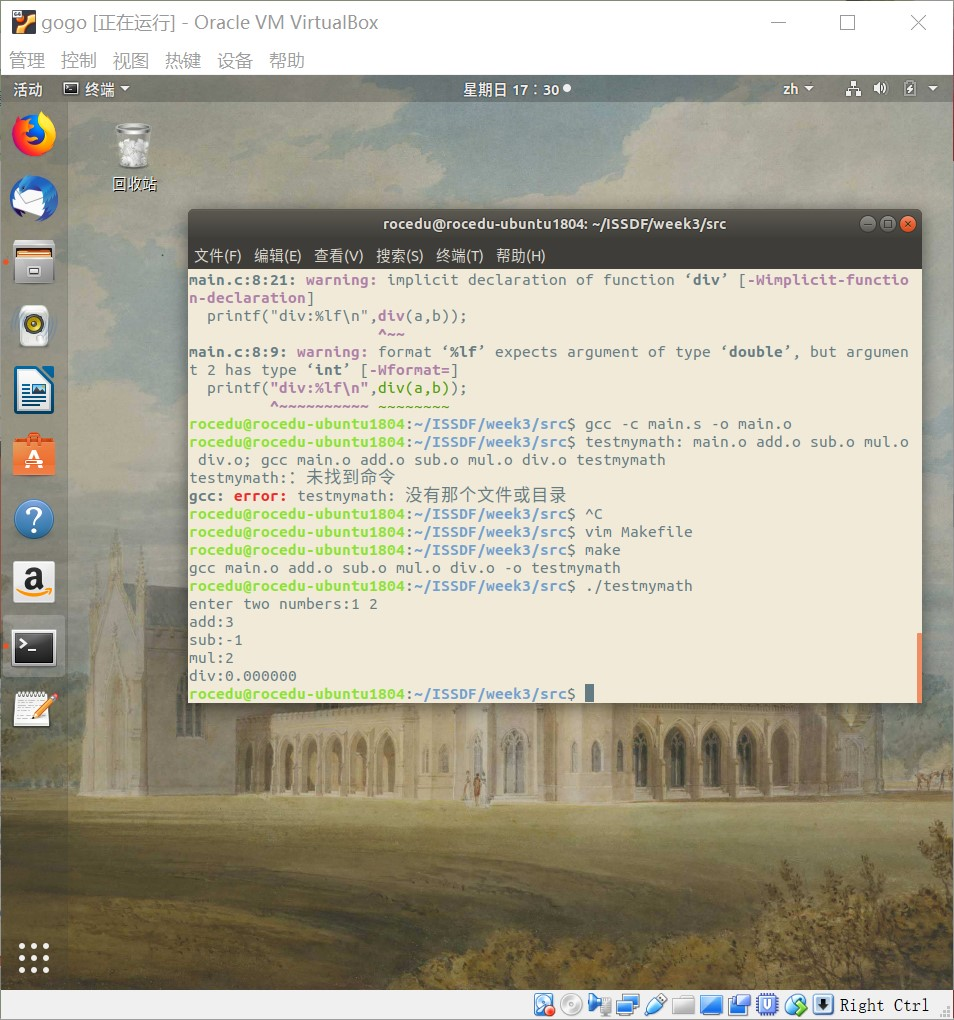This screenshot has height=1020, width=954.
Task: Open the 帮助(H) menu in the terminal
Action: coord(520,256)
